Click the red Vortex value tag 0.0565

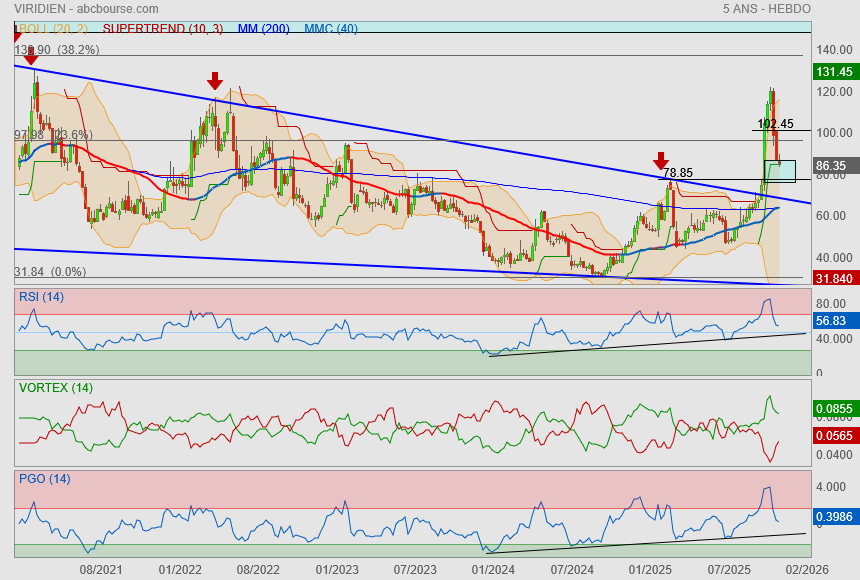(x=833, y=437)
